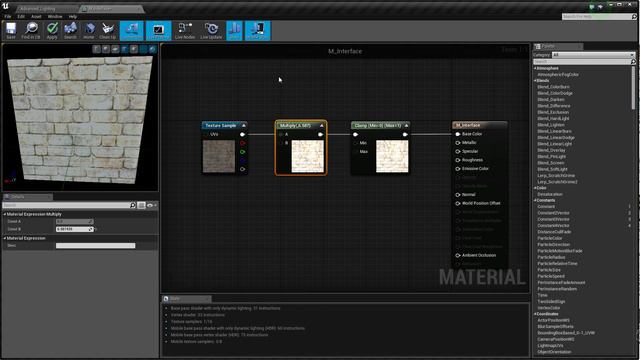Collapse the Texture Sample node preview

click(244, 125)
